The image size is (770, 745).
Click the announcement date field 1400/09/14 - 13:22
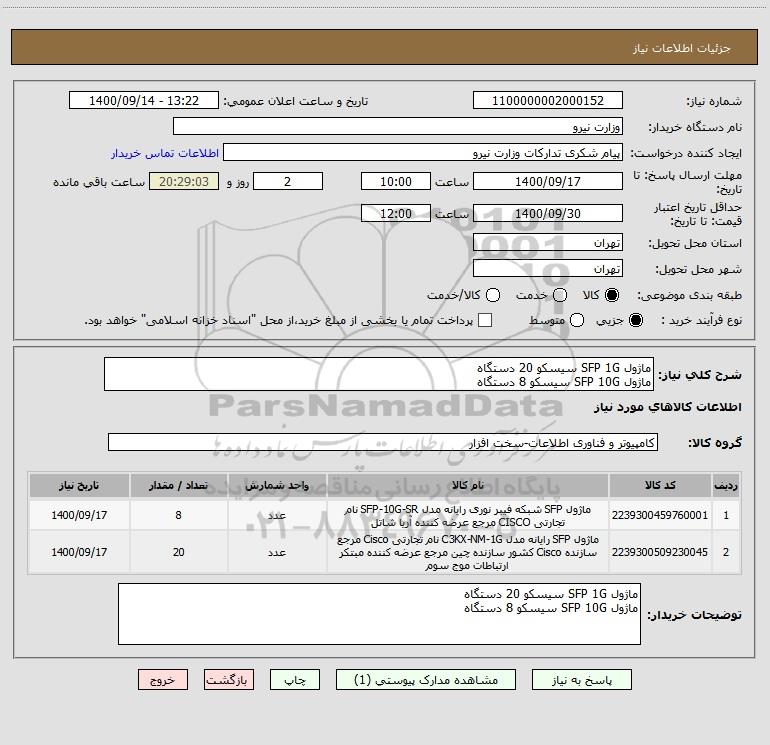[144, 100]
